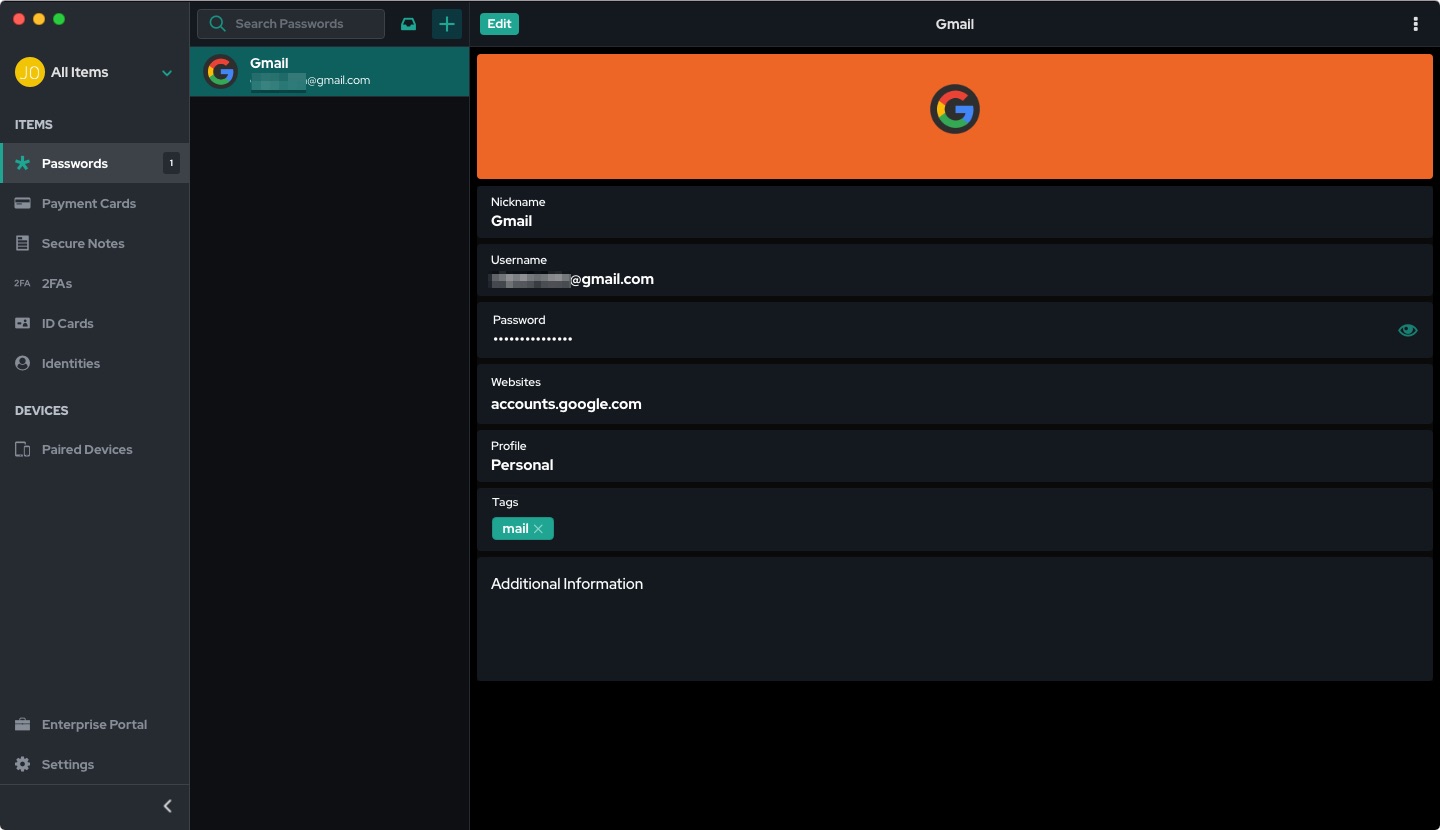Click the mail tag chip

pos(523,529)
